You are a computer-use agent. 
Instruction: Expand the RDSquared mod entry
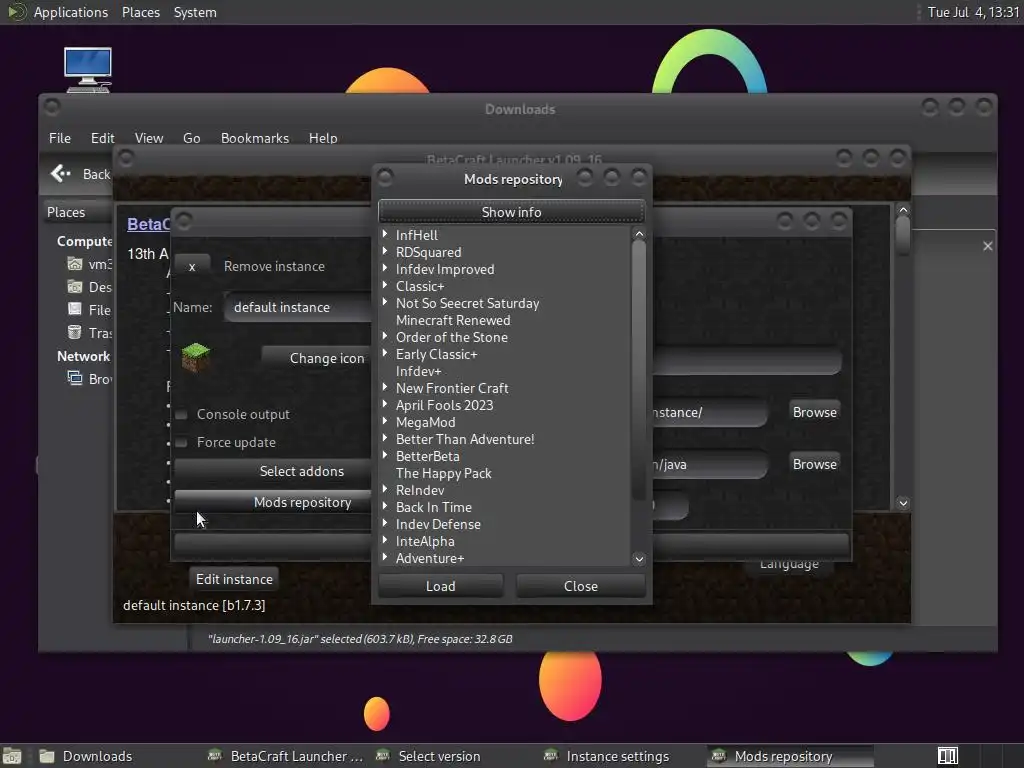pos(385,251)
